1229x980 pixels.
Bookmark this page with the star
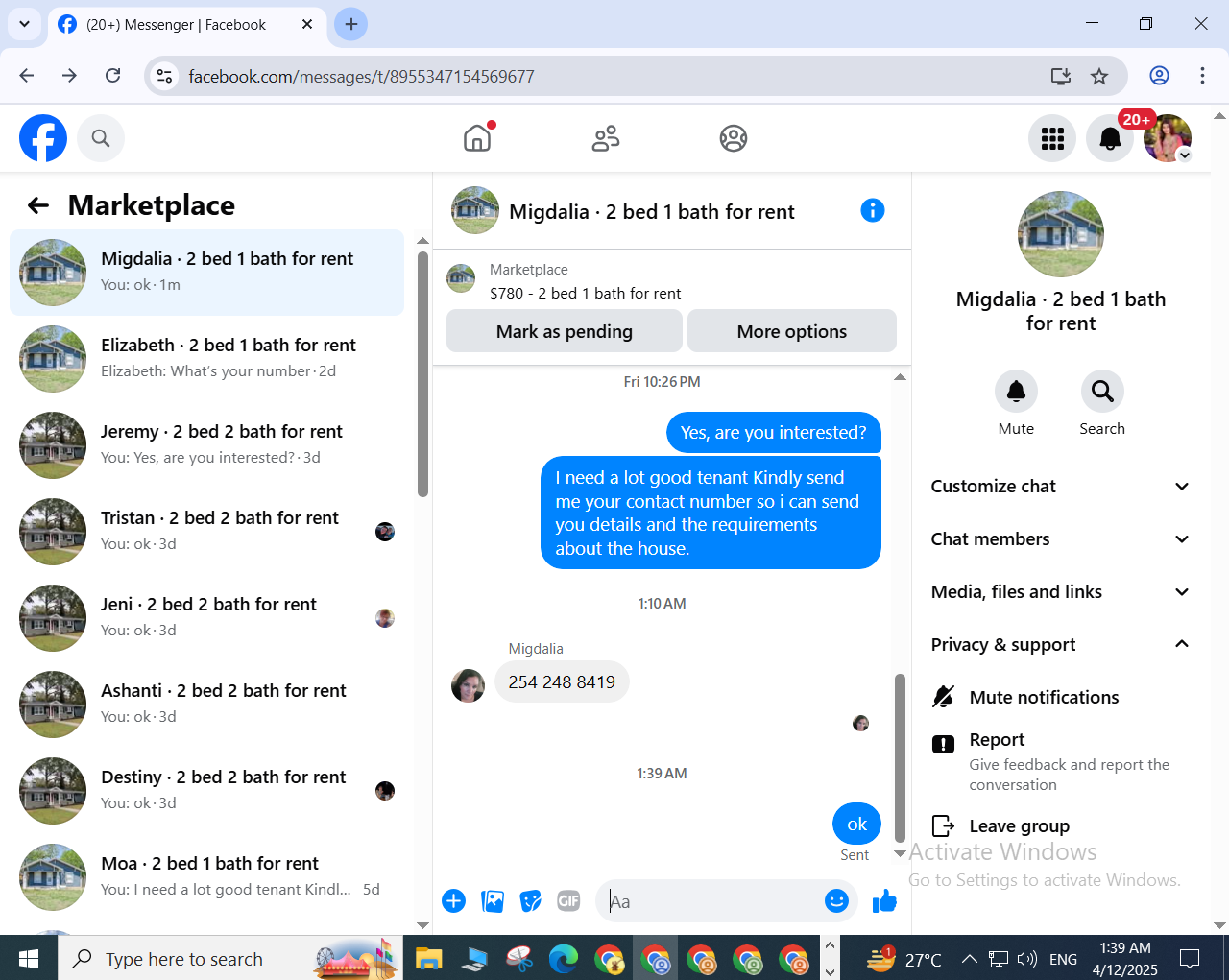(1099, 76)
